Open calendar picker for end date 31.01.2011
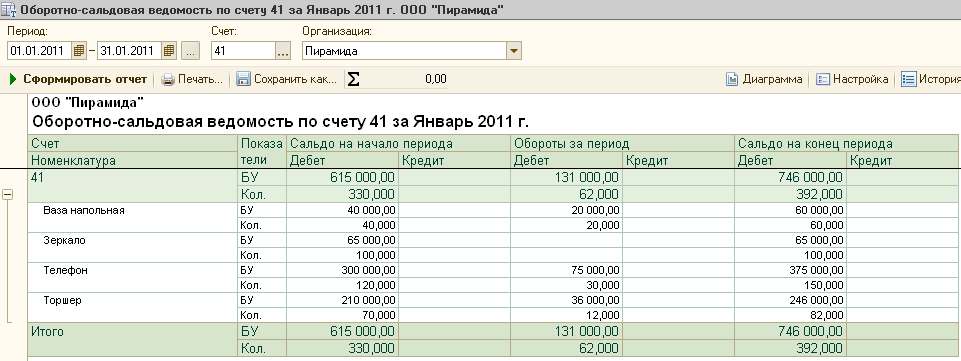Screen dimensions: 961x361 click(x=169, y=51)
